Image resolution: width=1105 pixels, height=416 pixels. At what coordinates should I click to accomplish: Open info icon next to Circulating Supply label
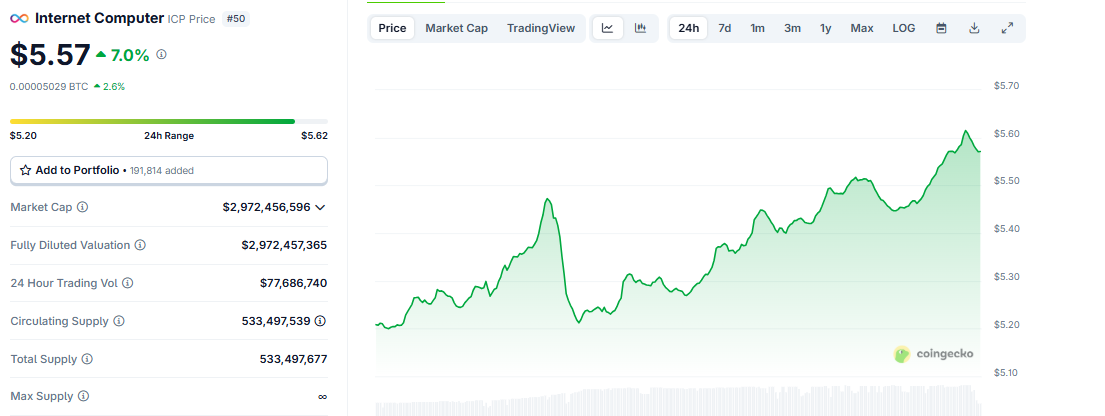[119, 321]
